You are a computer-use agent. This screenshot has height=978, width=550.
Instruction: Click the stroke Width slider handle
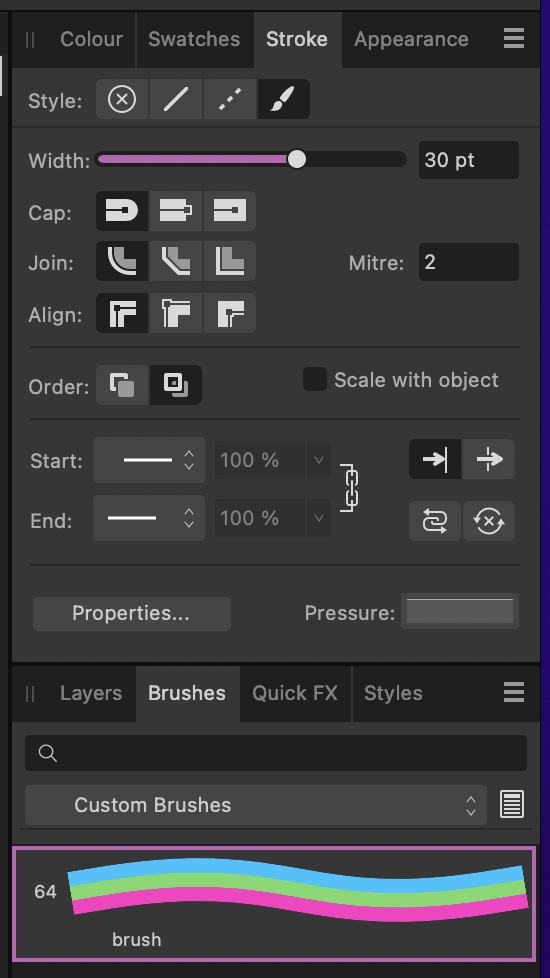pos(297,160)
